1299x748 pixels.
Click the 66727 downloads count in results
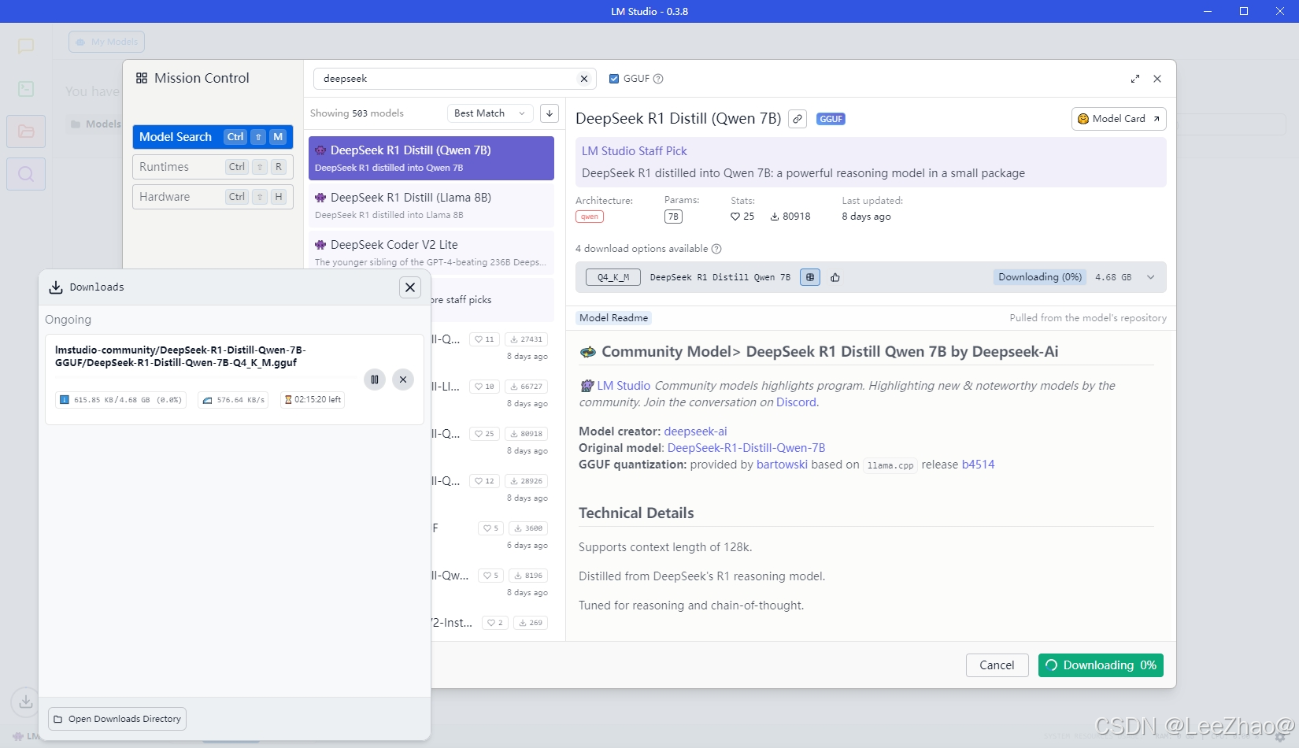pos(527,387)
